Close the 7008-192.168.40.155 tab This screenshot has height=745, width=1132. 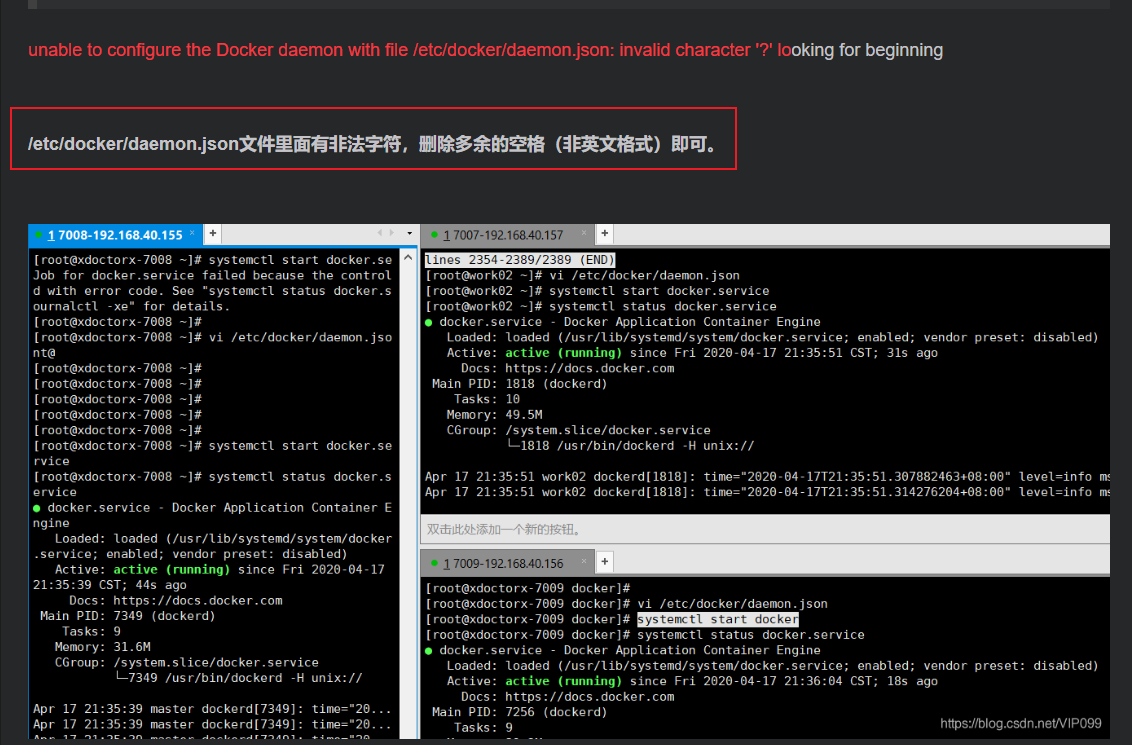pyautogui.click(x=192, y=233)
